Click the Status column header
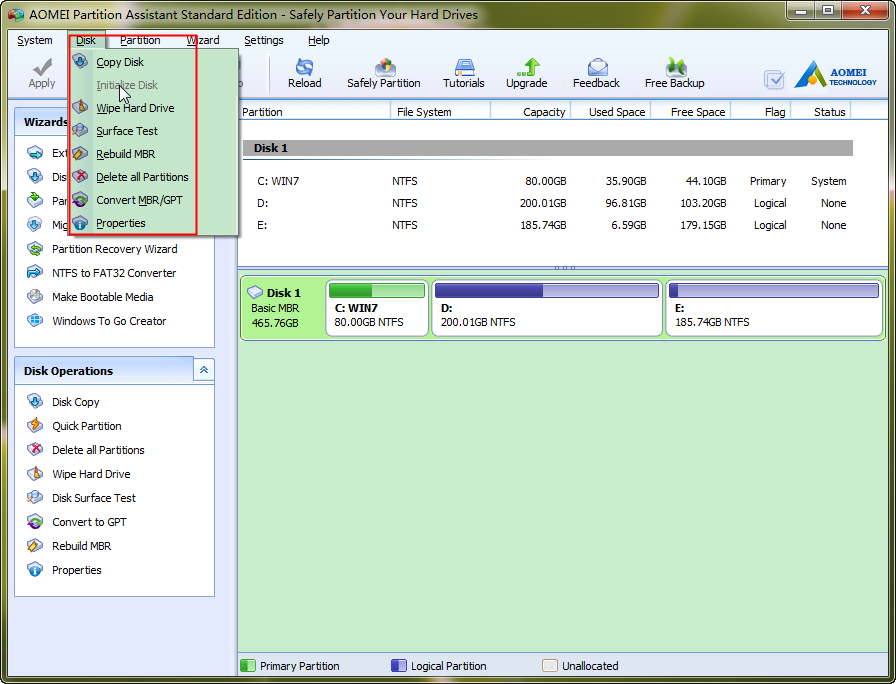 (x=821, y=112)
